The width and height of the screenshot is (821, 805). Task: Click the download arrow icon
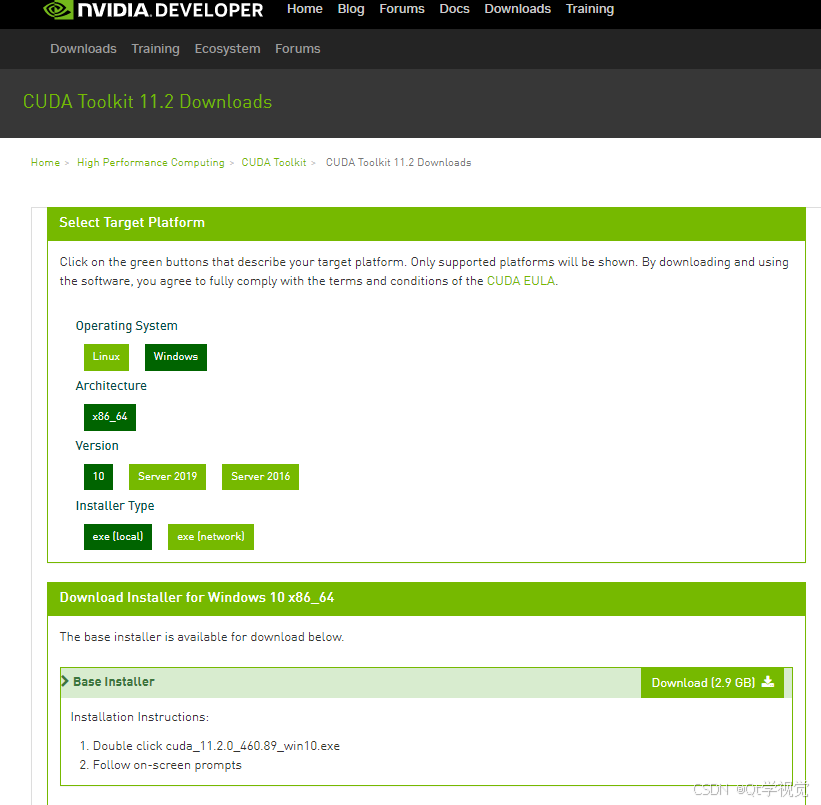[768, 681]
